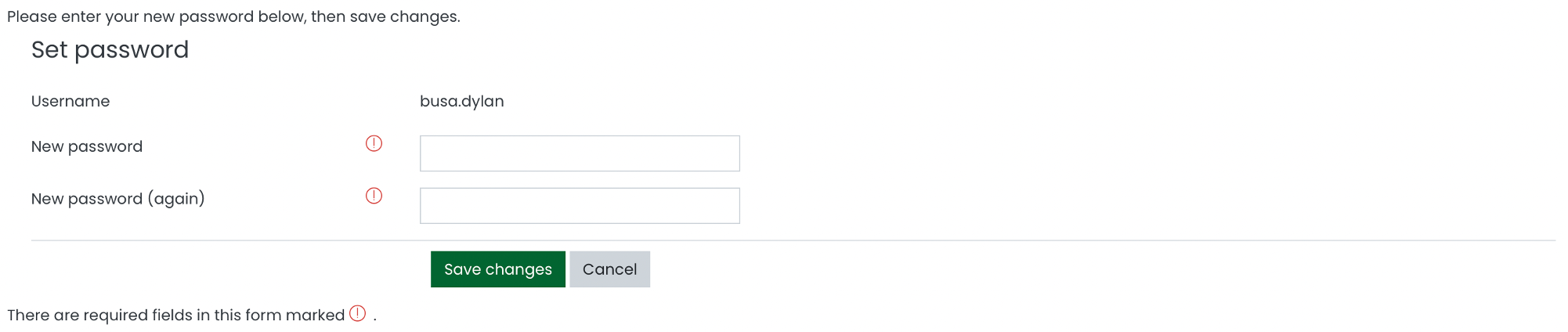The image size is (1568, 332).
Task: Click the word "Set" in the heading
Action: [49, 50]
